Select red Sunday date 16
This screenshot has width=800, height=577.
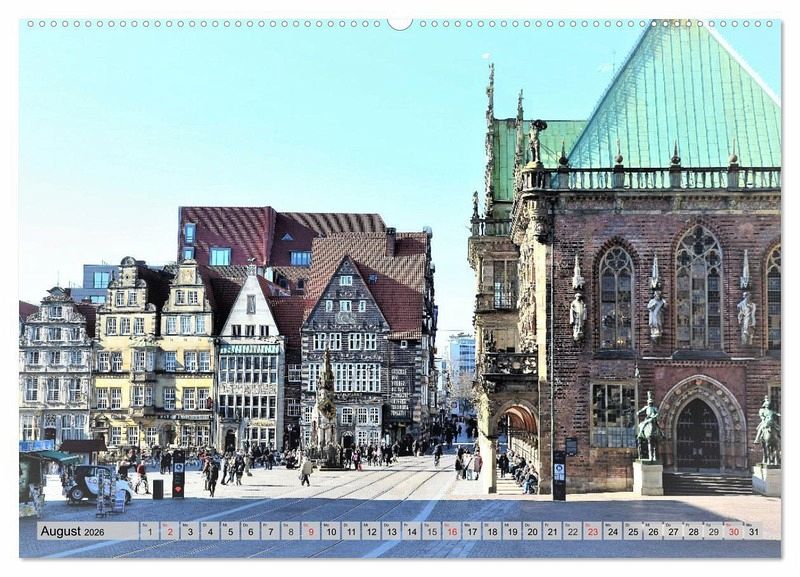click(451, 532)
